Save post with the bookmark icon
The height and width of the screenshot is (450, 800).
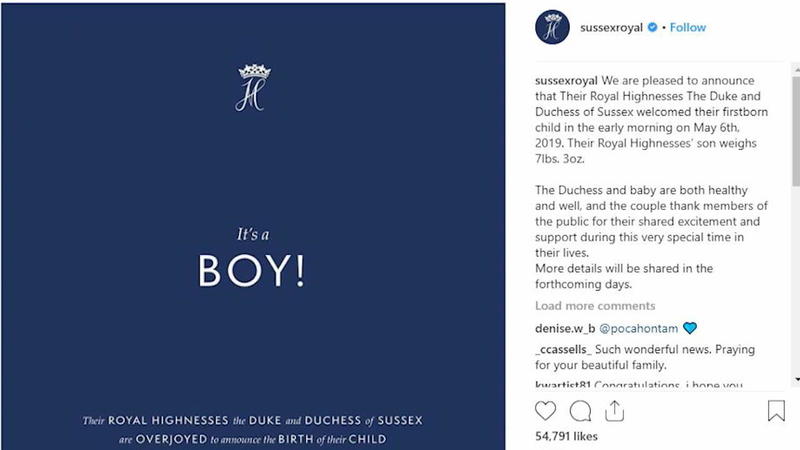(776, 411)
